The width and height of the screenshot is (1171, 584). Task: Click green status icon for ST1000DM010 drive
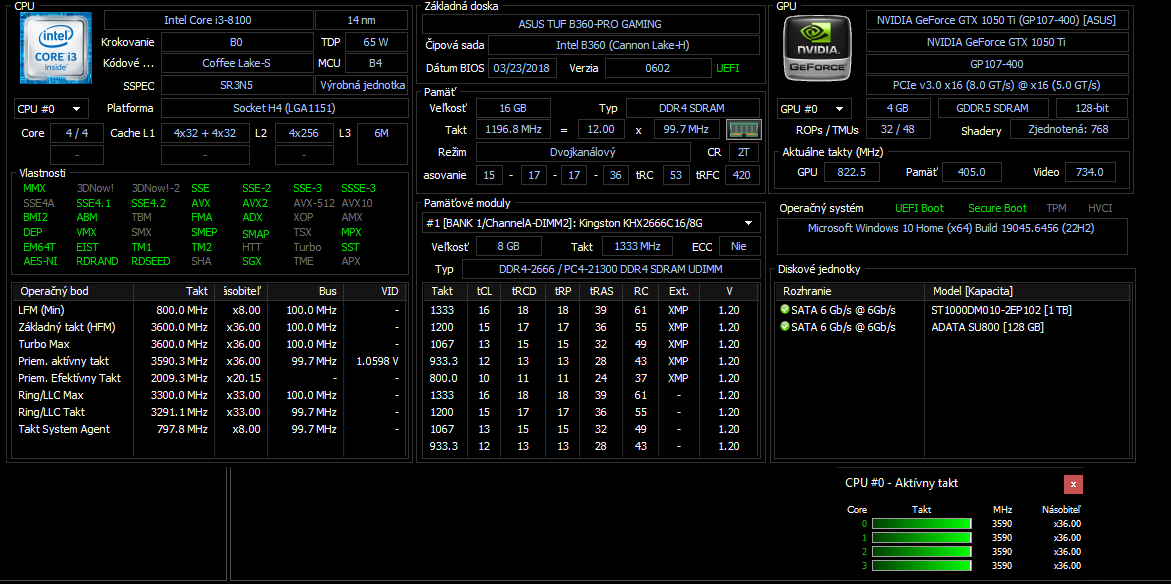coord(785,310)
